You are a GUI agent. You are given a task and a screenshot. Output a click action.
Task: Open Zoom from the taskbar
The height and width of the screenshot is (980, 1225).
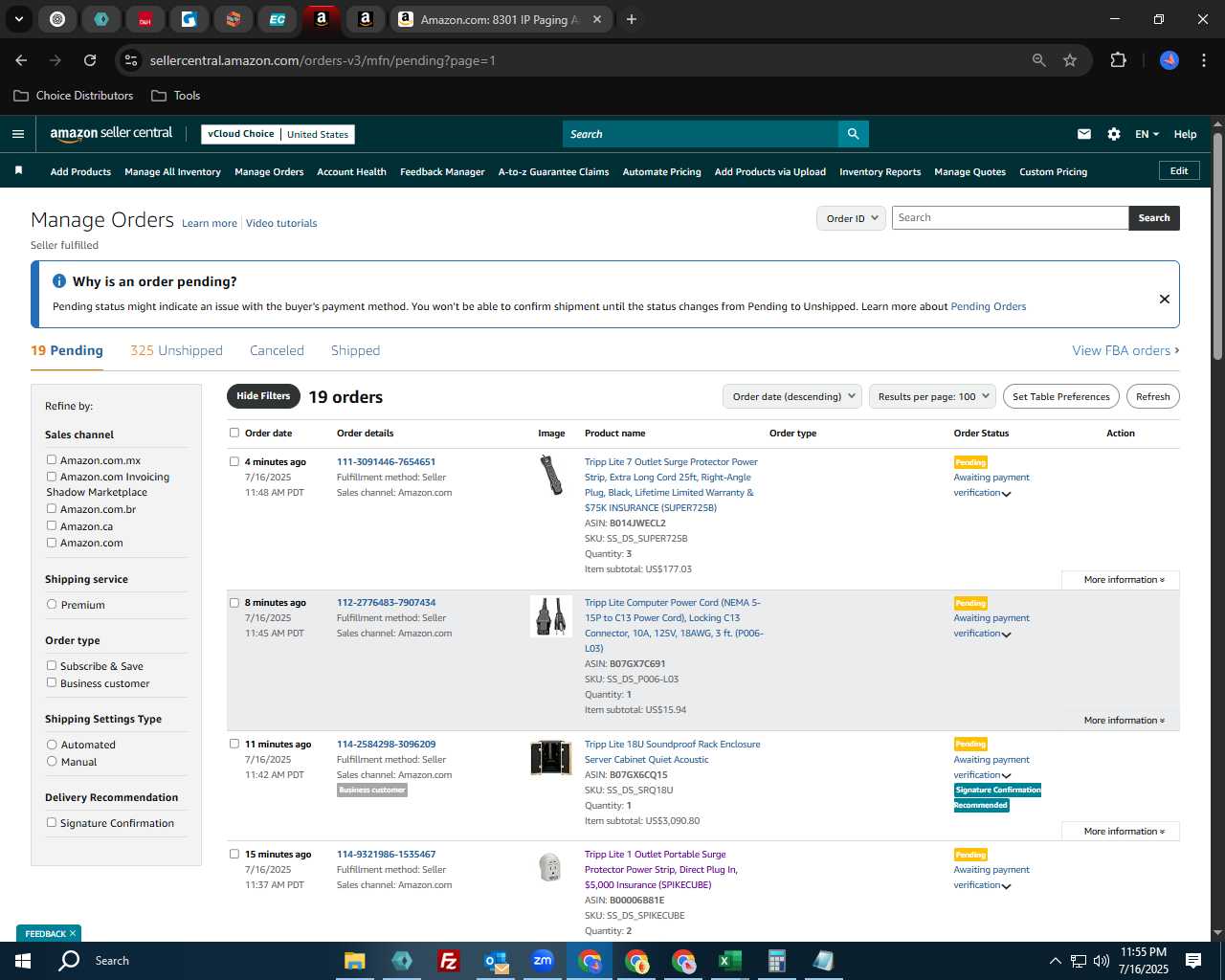[543, 961]
